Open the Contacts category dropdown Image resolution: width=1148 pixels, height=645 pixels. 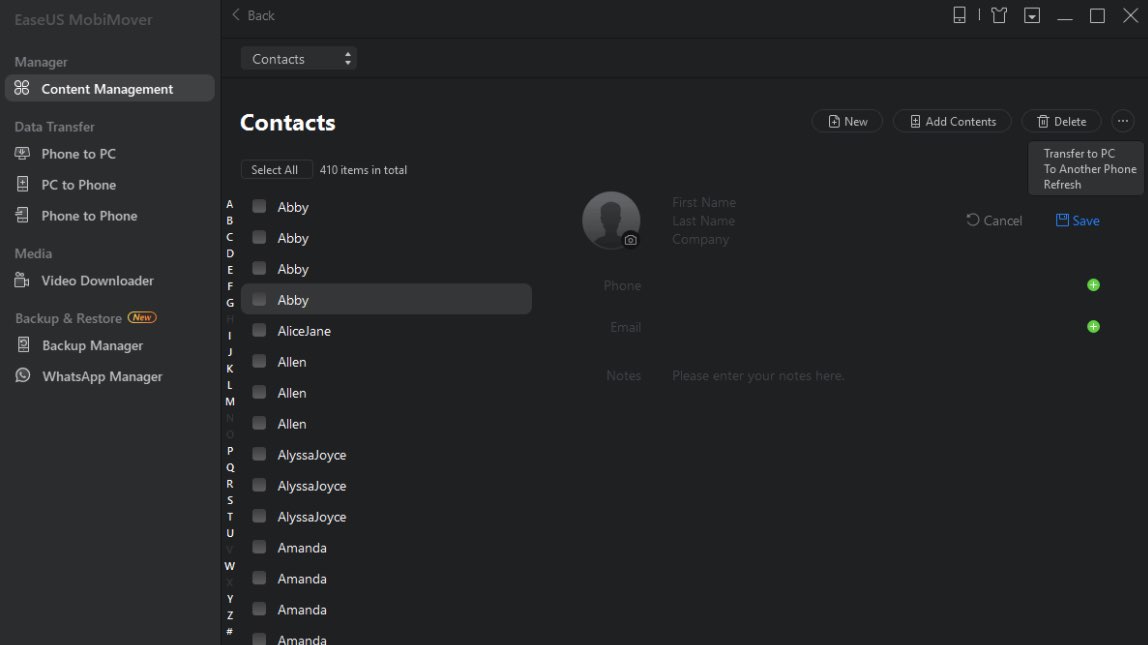(x=299, y=59)
